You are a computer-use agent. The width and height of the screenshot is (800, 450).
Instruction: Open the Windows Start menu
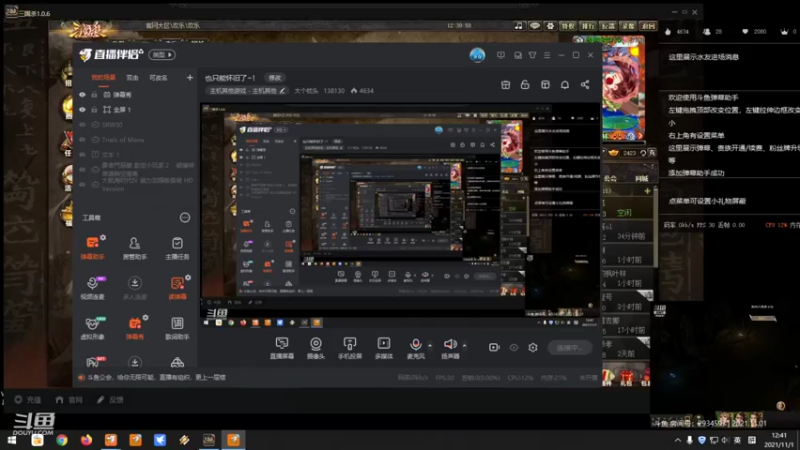click(12, 440)
